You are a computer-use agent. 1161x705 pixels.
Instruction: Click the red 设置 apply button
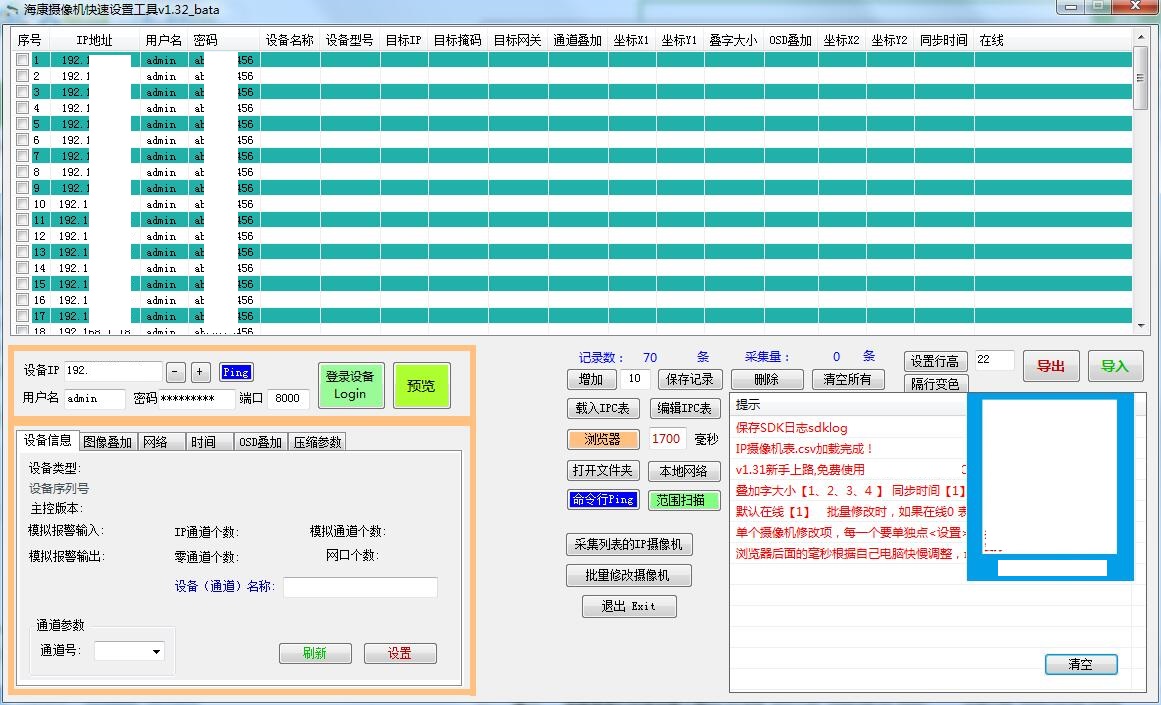(x=400, y=653)
